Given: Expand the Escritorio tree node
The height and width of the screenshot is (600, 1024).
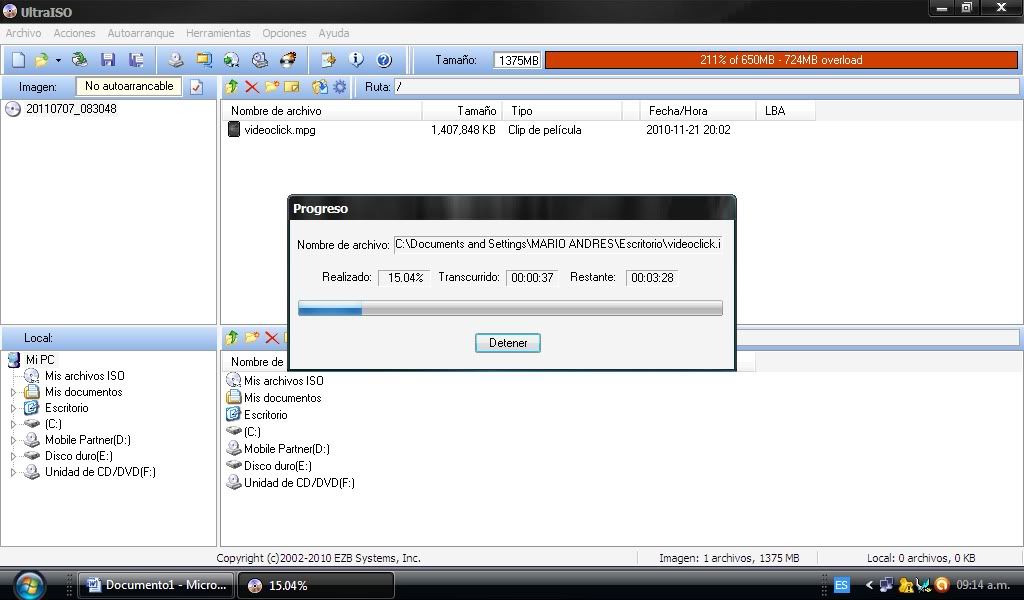Looking at the screenshot, I should click(13, 408).
